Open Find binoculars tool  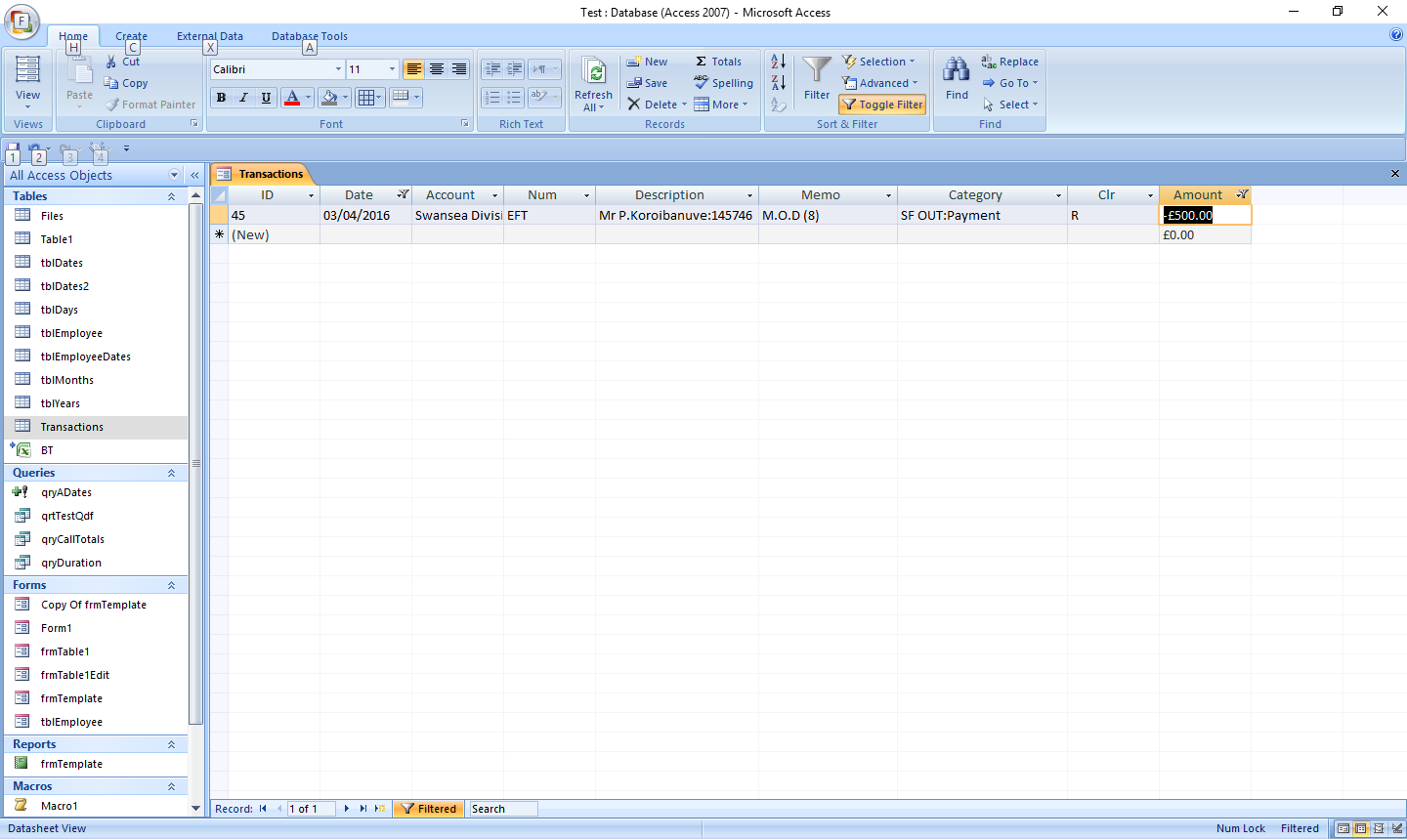point(957,70)
